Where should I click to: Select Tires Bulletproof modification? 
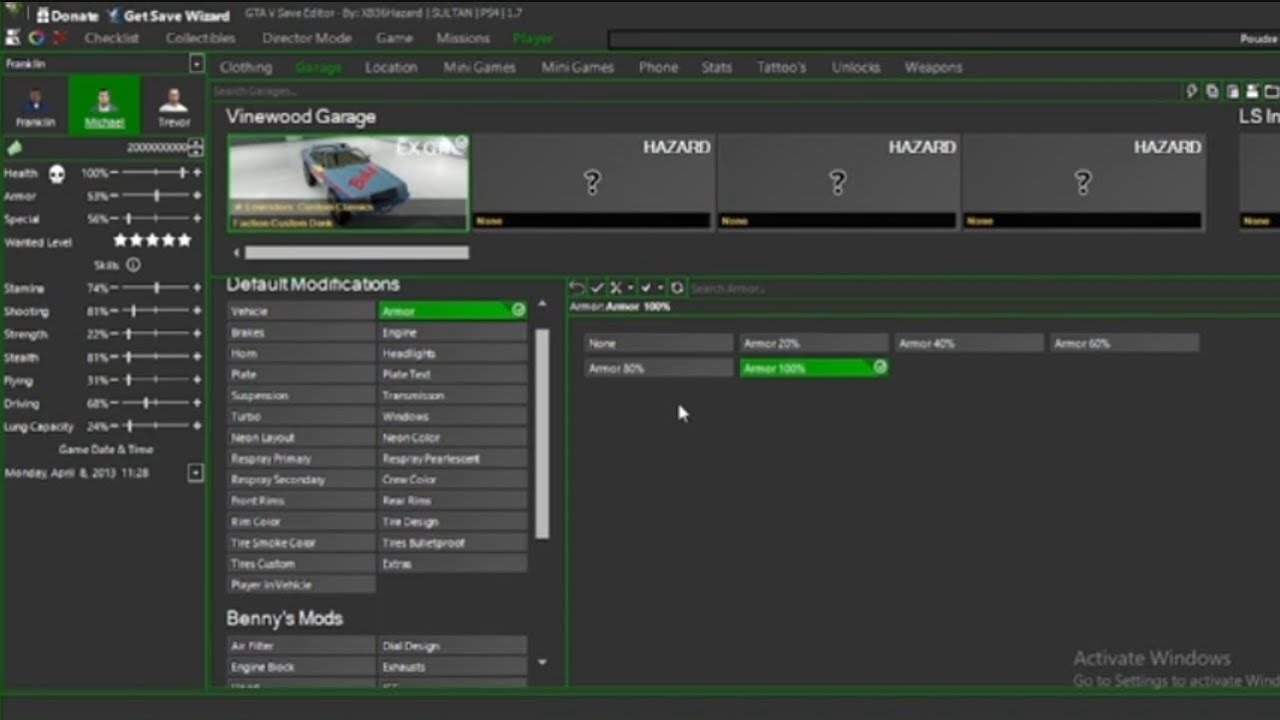coord(453,542)
